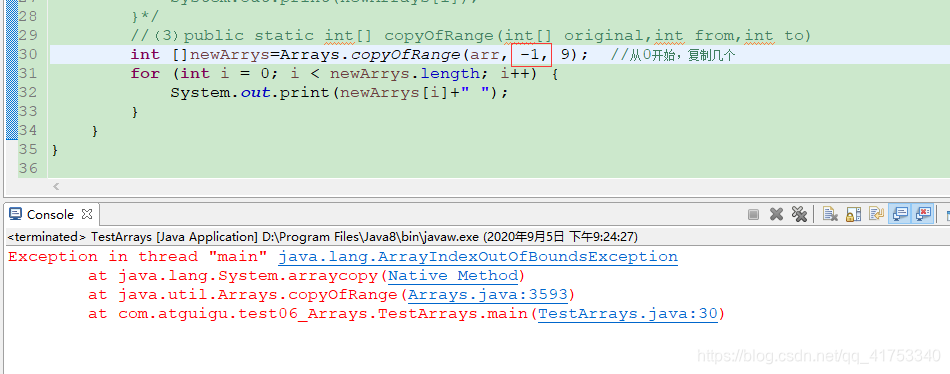950x374 pixels.
Task: Toggle Word Wrap in Console toolbar
Action: pos(876,214)
